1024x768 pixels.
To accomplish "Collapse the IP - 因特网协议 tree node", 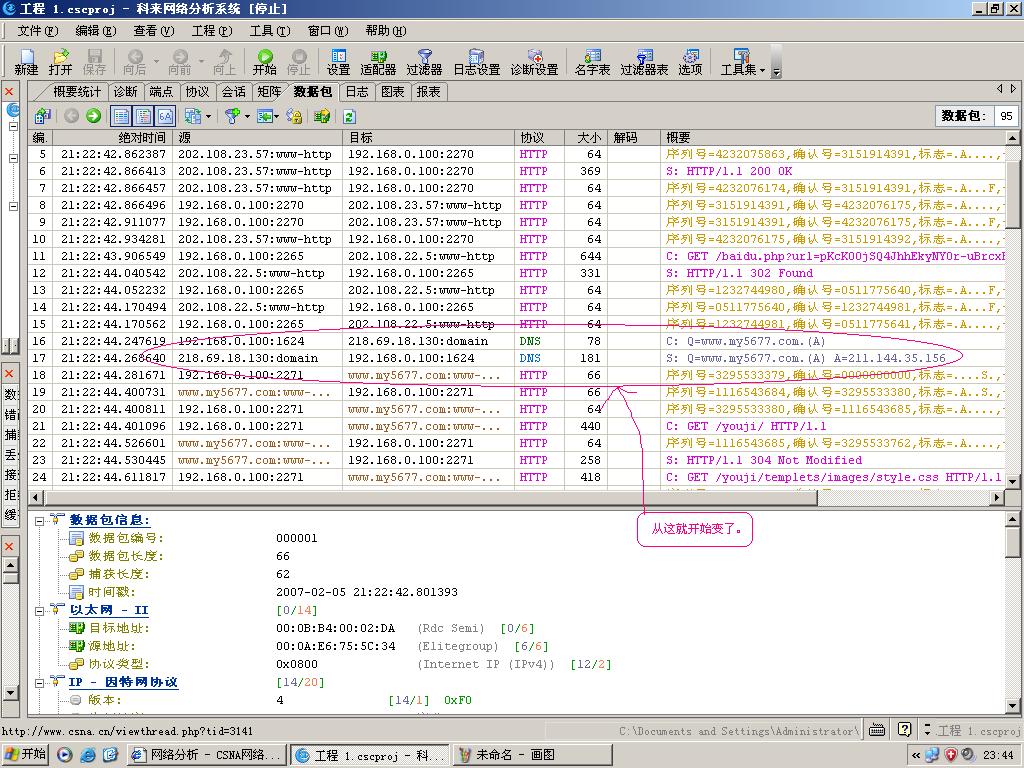I will tap(40, 682).
